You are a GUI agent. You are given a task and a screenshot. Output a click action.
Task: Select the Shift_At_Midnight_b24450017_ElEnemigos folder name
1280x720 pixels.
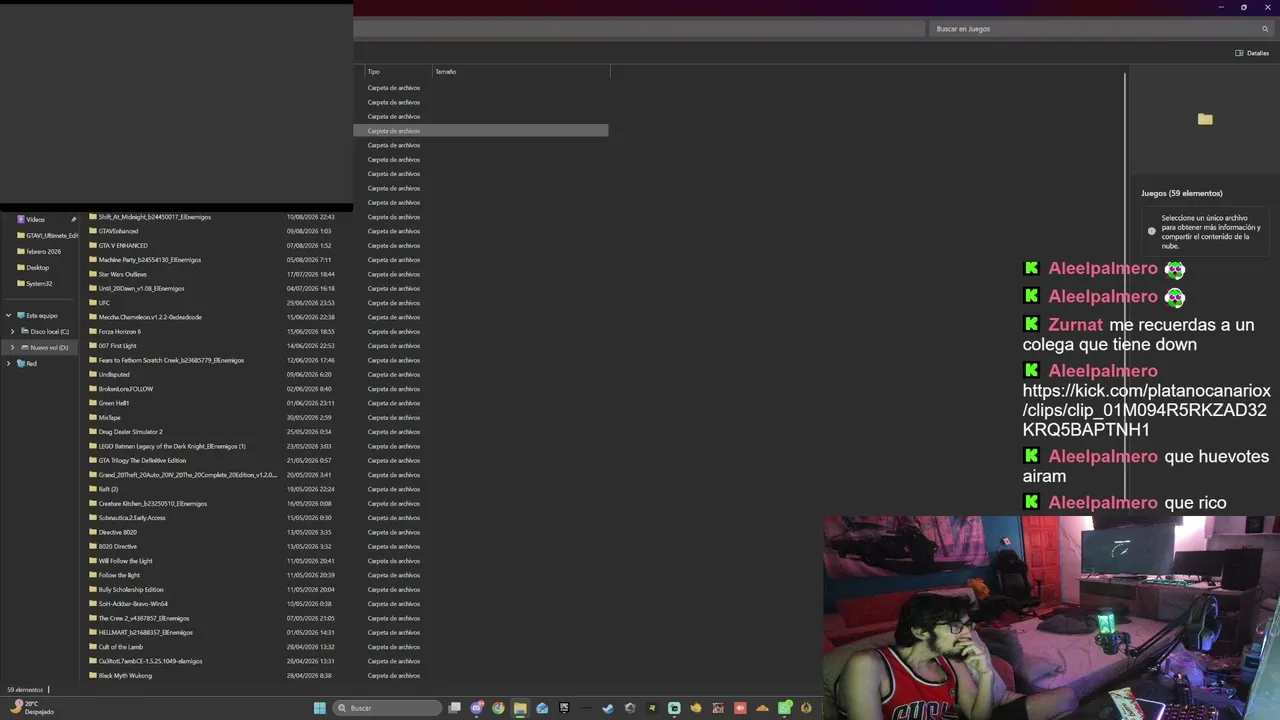coord(155,217)
